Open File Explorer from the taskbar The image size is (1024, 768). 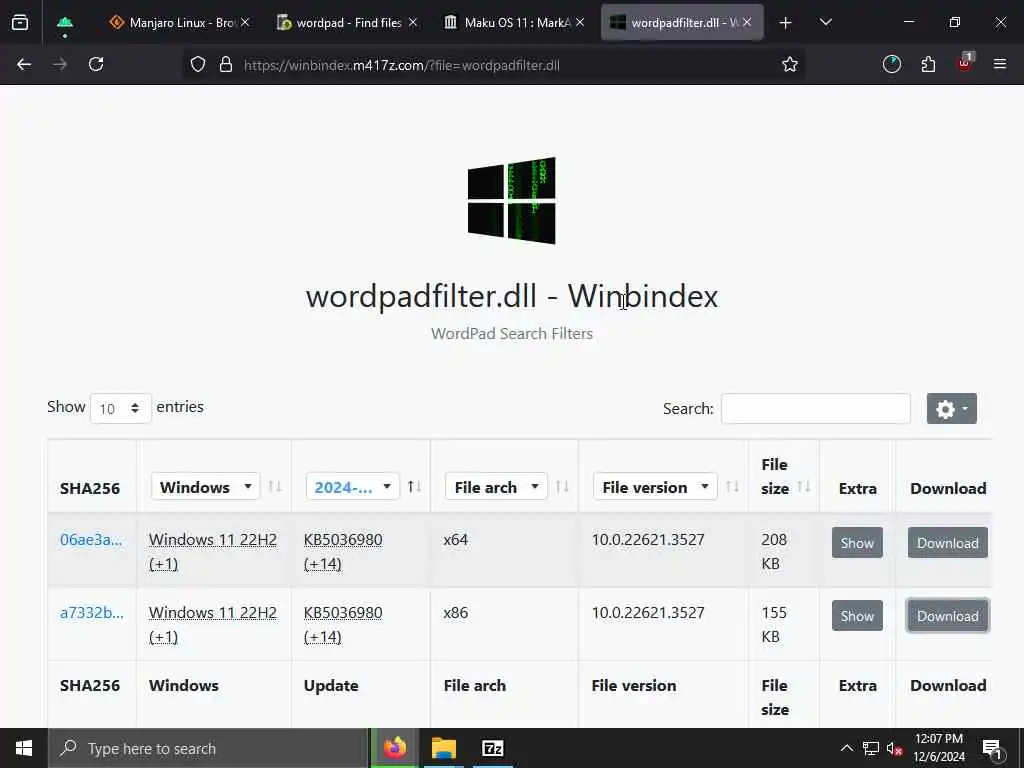[x=443, y=748]
